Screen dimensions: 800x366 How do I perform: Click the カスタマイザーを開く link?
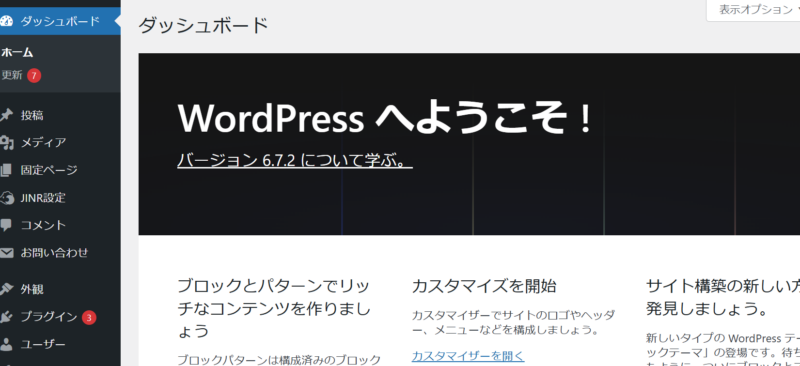point(468,356)
